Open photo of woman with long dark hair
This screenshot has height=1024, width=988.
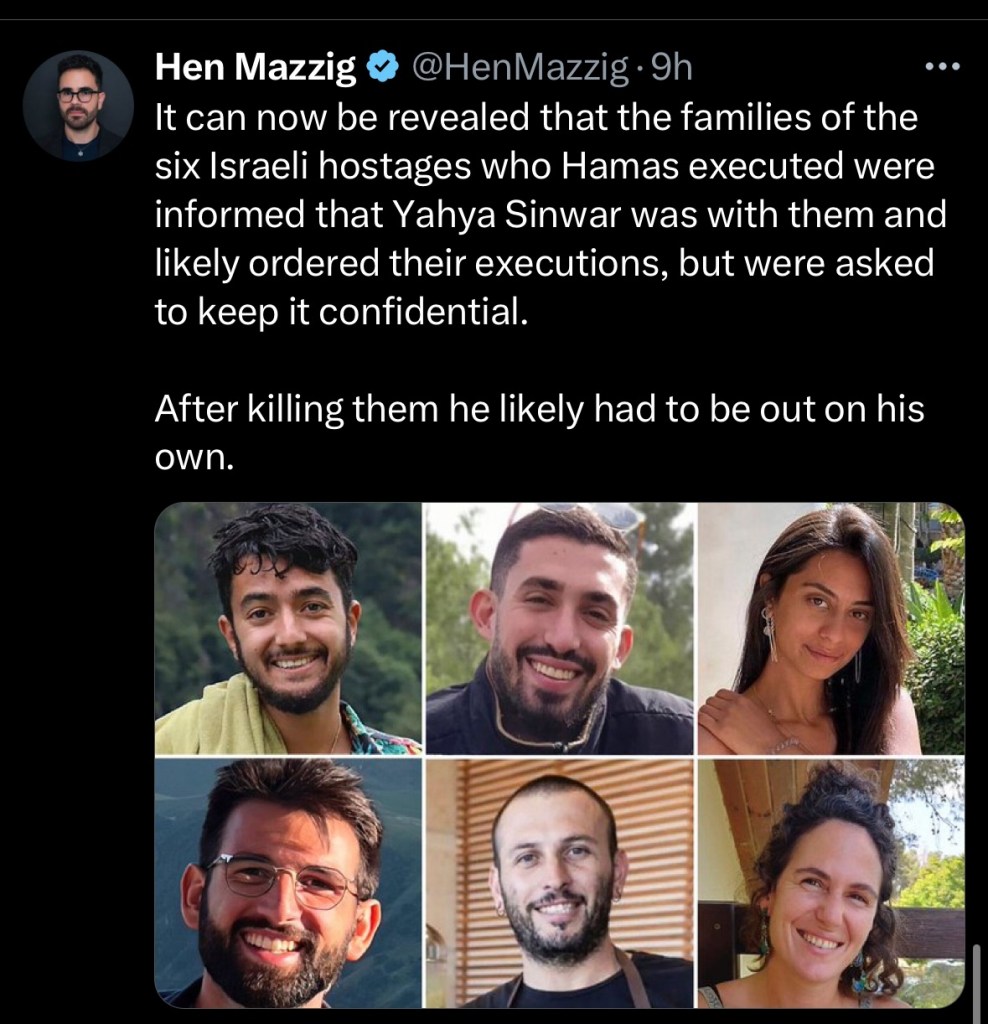pos(830,628)
